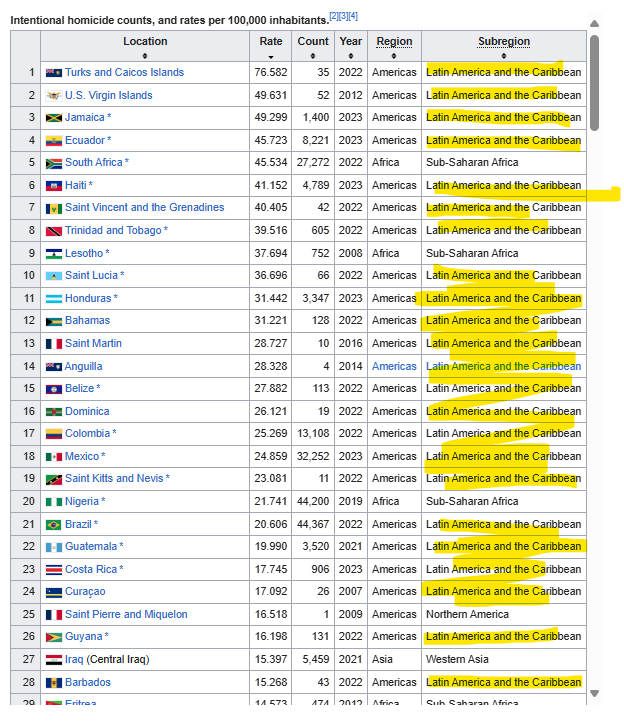624x723 pixels.
Task: Click the Lesotho flag icon
Action: [x=53, y=254]
